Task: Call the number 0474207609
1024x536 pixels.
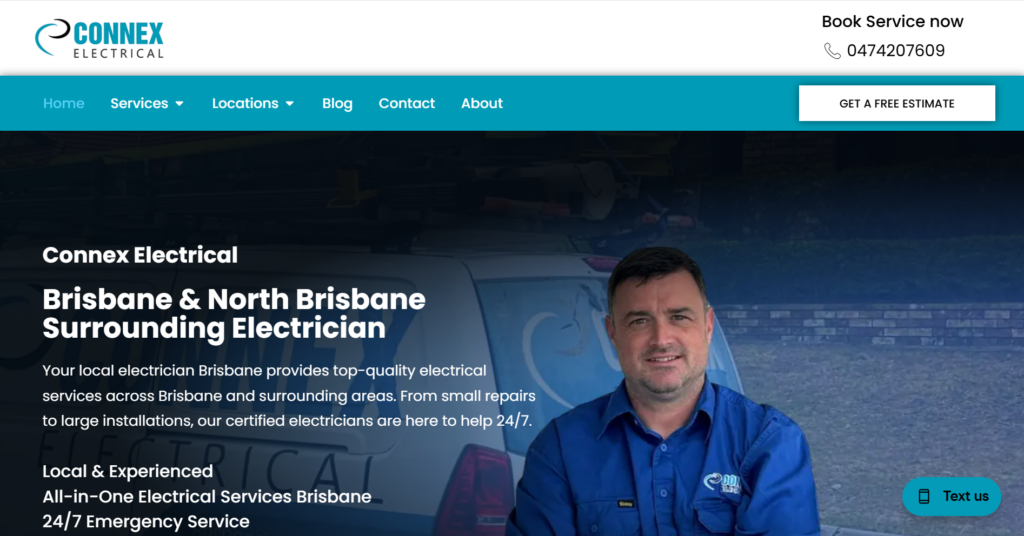Action: (895, 50)
